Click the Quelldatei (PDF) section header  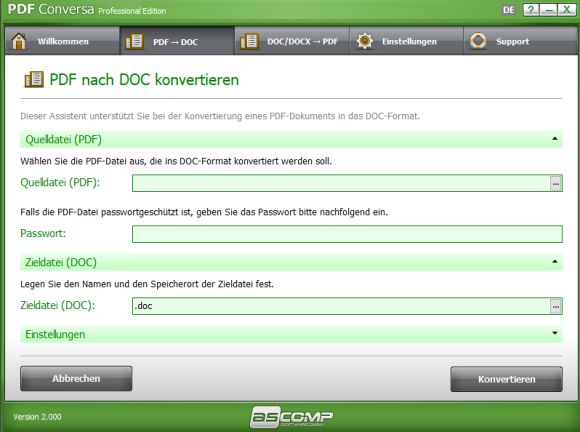tap(291, 139)
